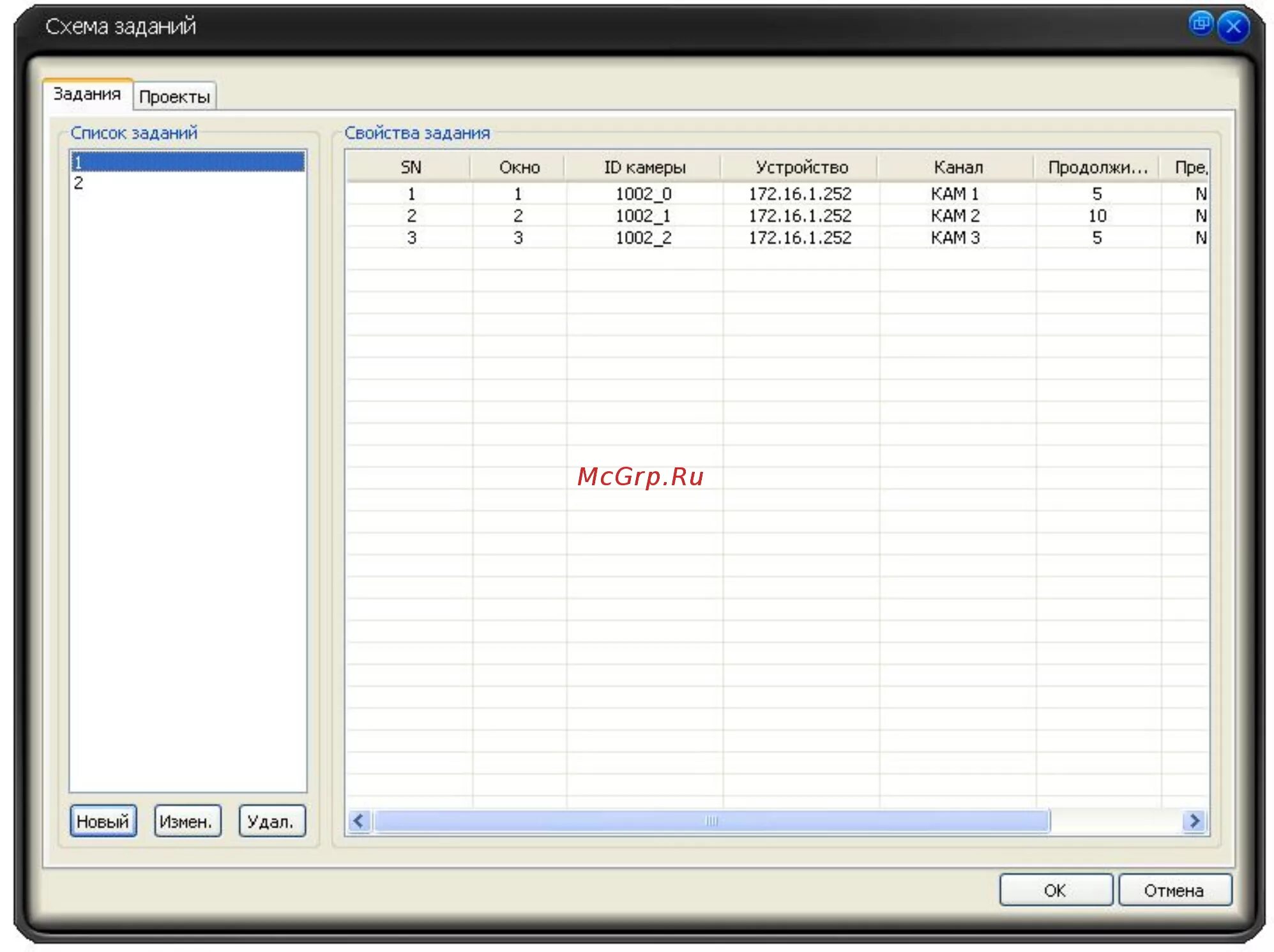Switch to the Задания tab

(x=87, y=94)
